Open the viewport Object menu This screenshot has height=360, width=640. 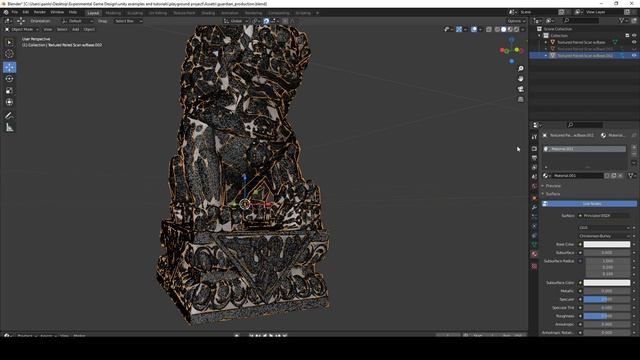click(x=89, y=29)
